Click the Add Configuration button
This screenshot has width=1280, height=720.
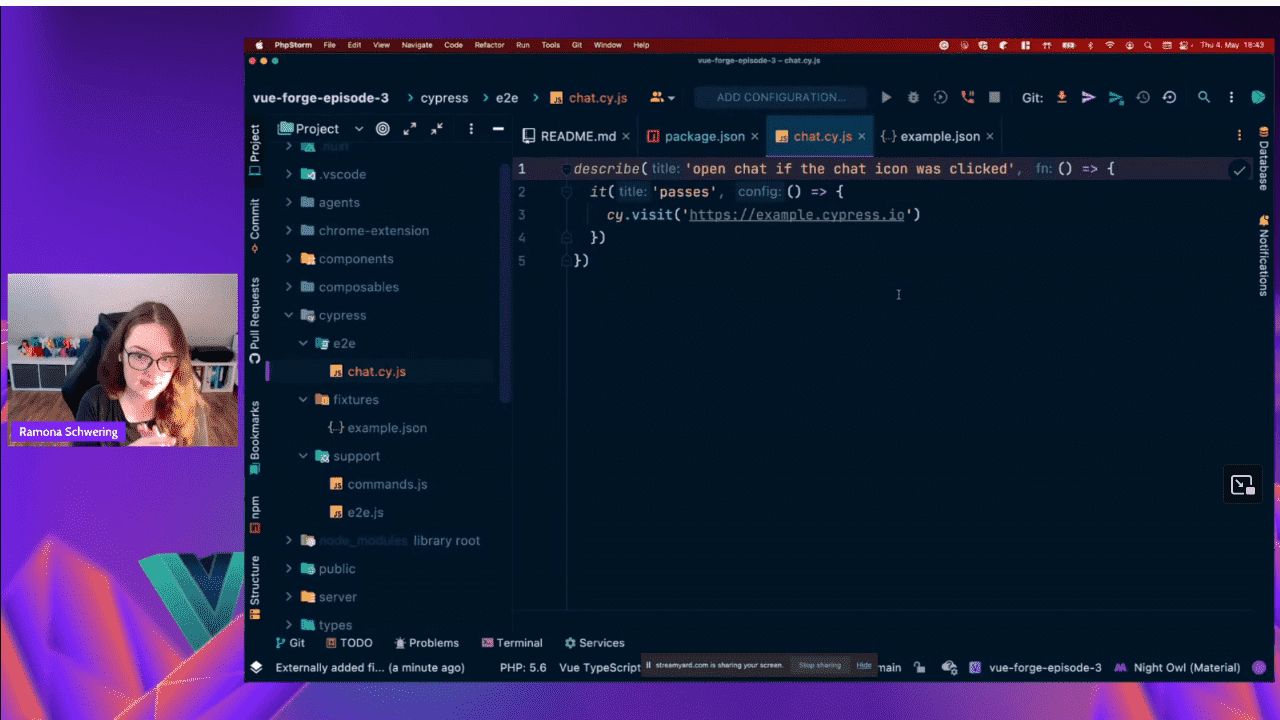[780, 98]
